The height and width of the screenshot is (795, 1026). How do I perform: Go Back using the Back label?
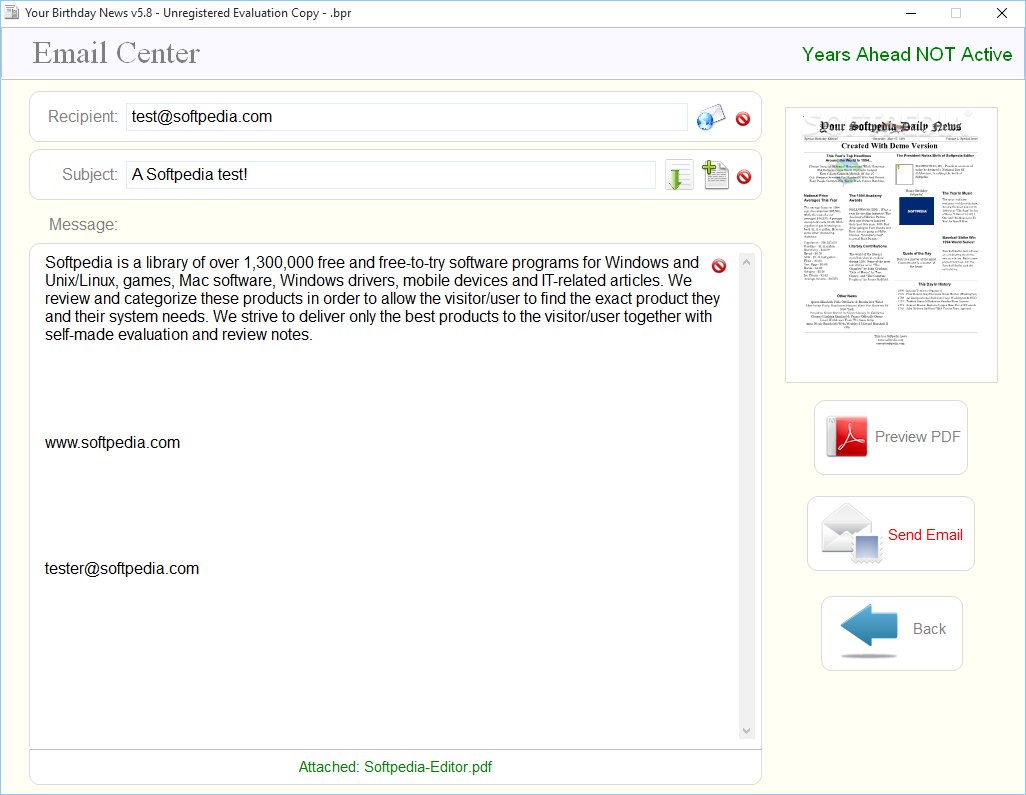tap(929, 629)
